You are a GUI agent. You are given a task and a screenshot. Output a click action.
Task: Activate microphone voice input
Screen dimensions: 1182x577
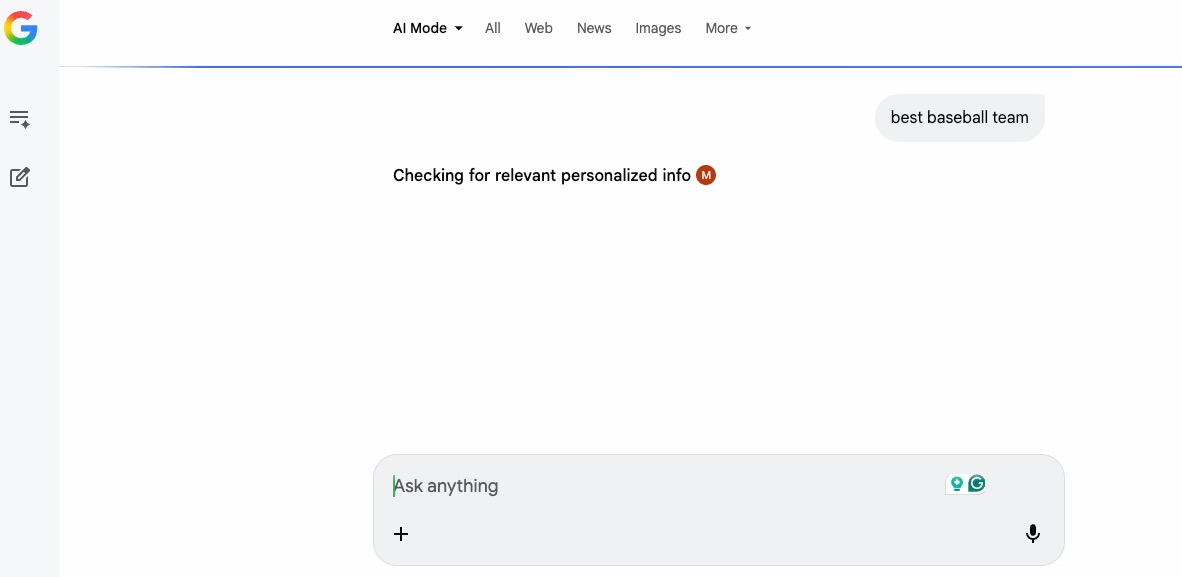[1033, 534]
